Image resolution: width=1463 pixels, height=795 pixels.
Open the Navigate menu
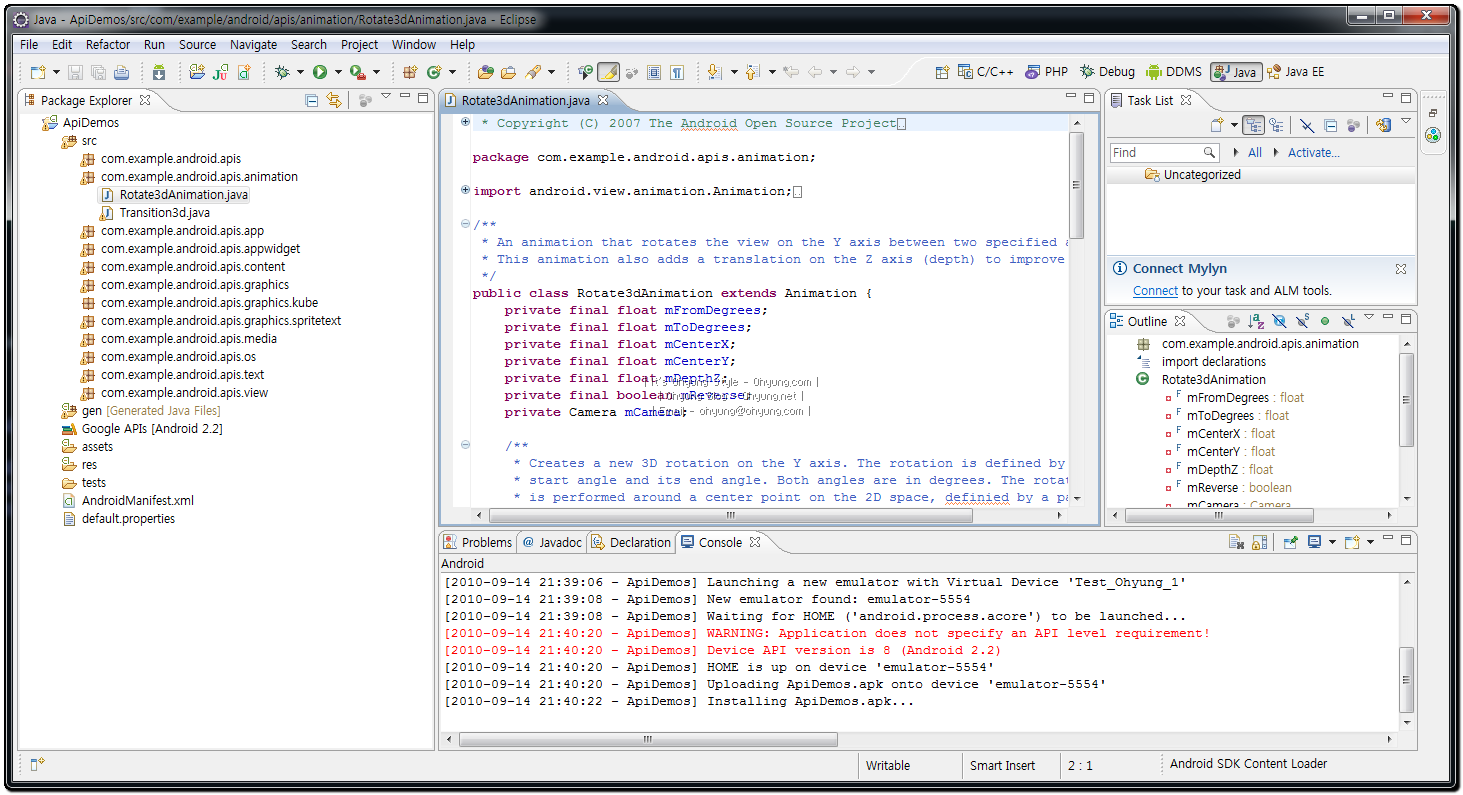(x=253, y=44)
